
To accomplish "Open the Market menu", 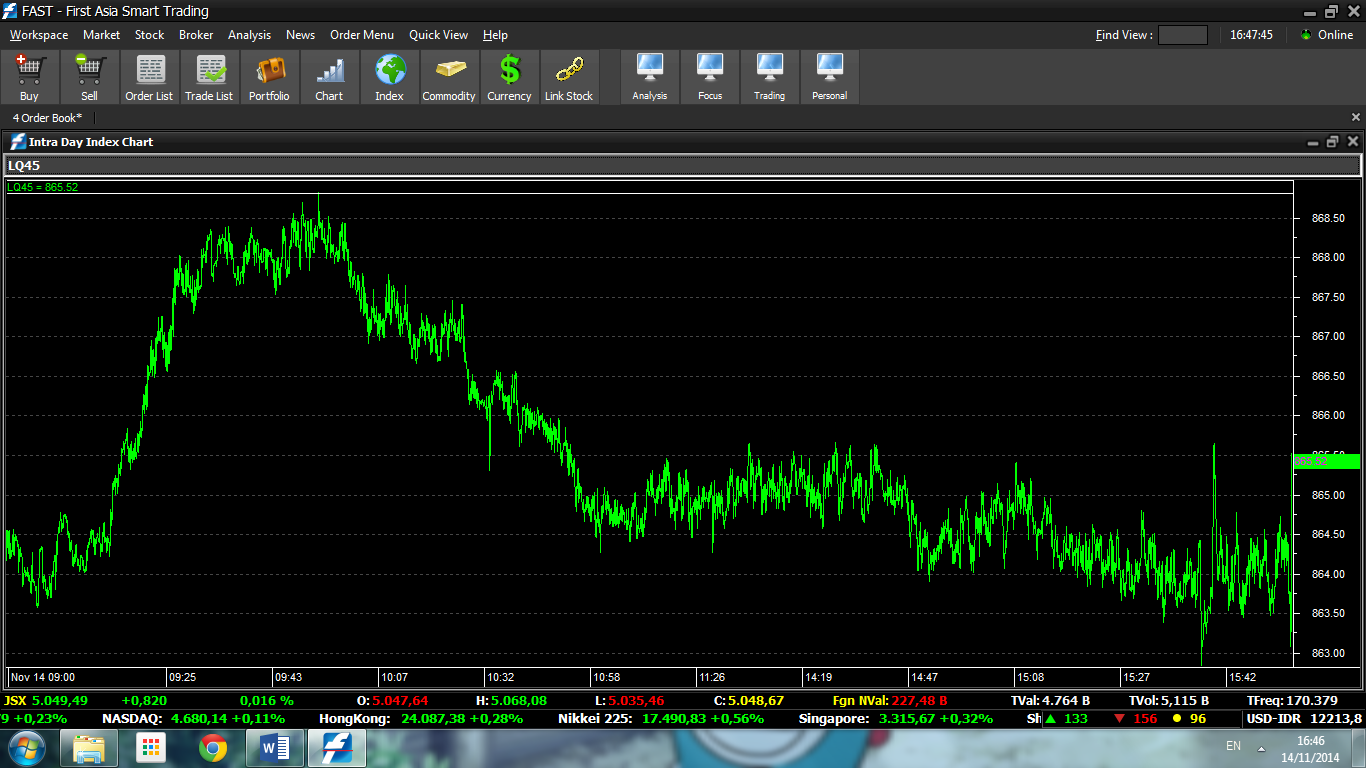I will pos(101,35).
